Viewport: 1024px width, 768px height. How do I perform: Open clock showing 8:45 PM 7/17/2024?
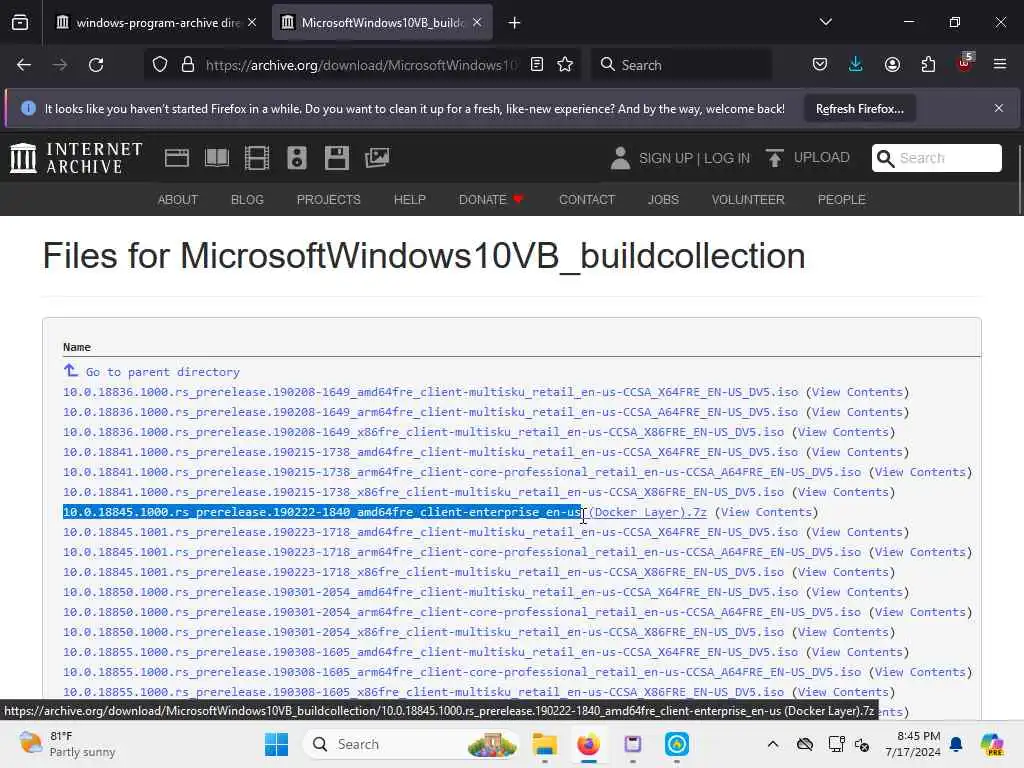[912, 744]
